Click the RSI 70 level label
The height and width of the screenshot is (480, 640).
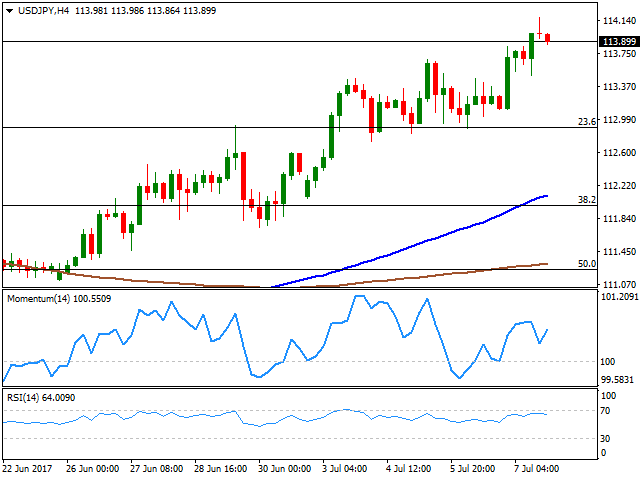click(605, 411)
